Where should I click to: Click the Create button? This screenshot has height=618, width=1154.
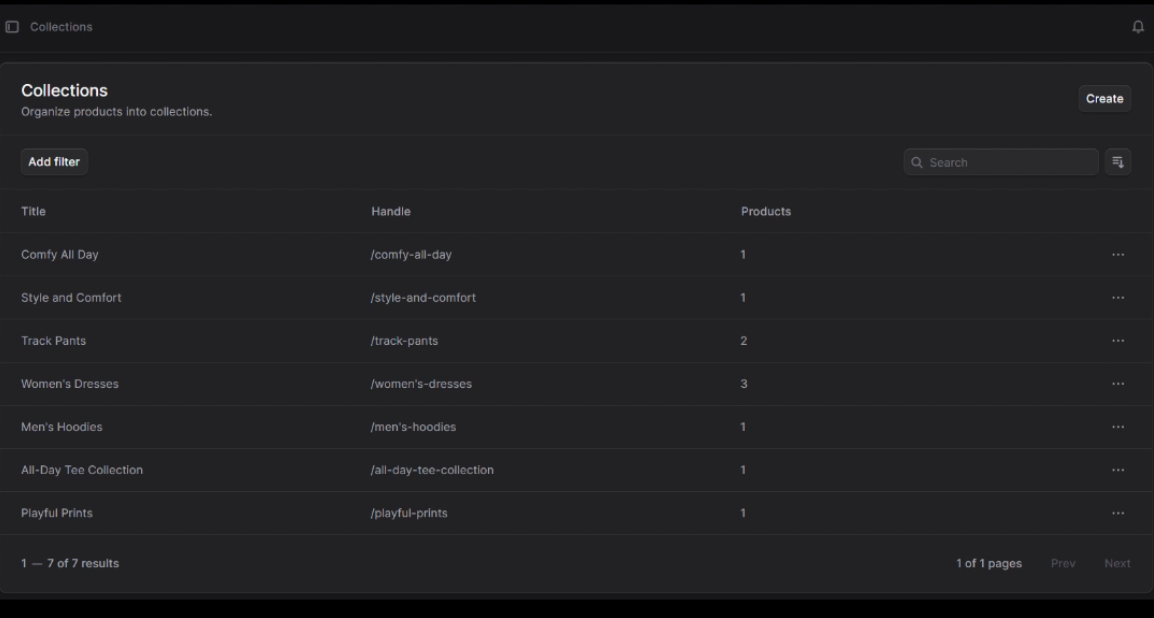coord(1104,98)
